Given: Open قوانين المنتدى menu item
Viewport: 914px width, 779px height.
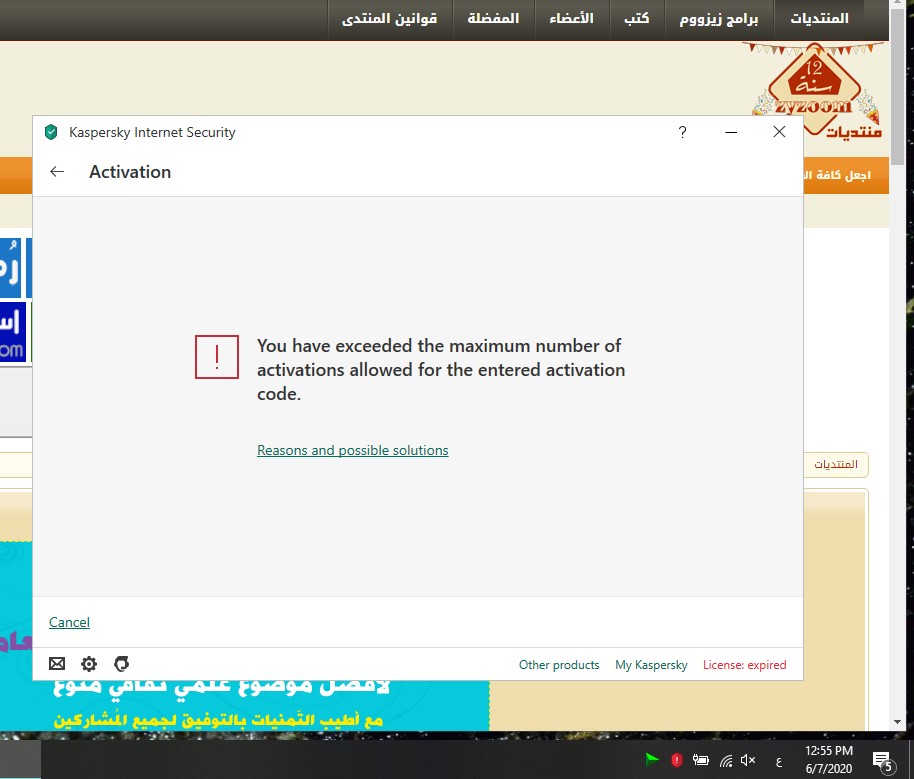Looking at the screenshot, I should pos(389,19).
